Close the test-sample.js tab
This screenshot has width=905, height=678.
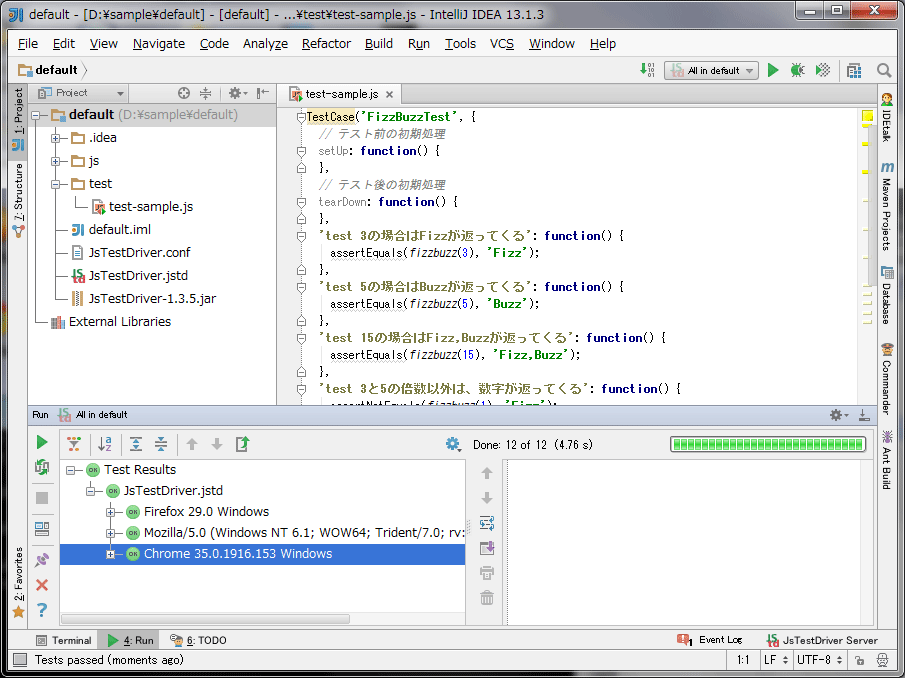tap(390, 94)
